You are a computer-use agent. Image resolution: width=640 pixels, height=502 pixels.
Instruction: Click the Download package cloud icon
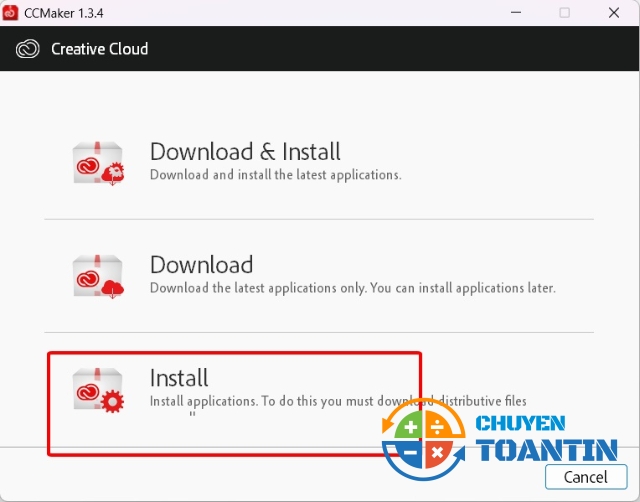pos(98,277)
